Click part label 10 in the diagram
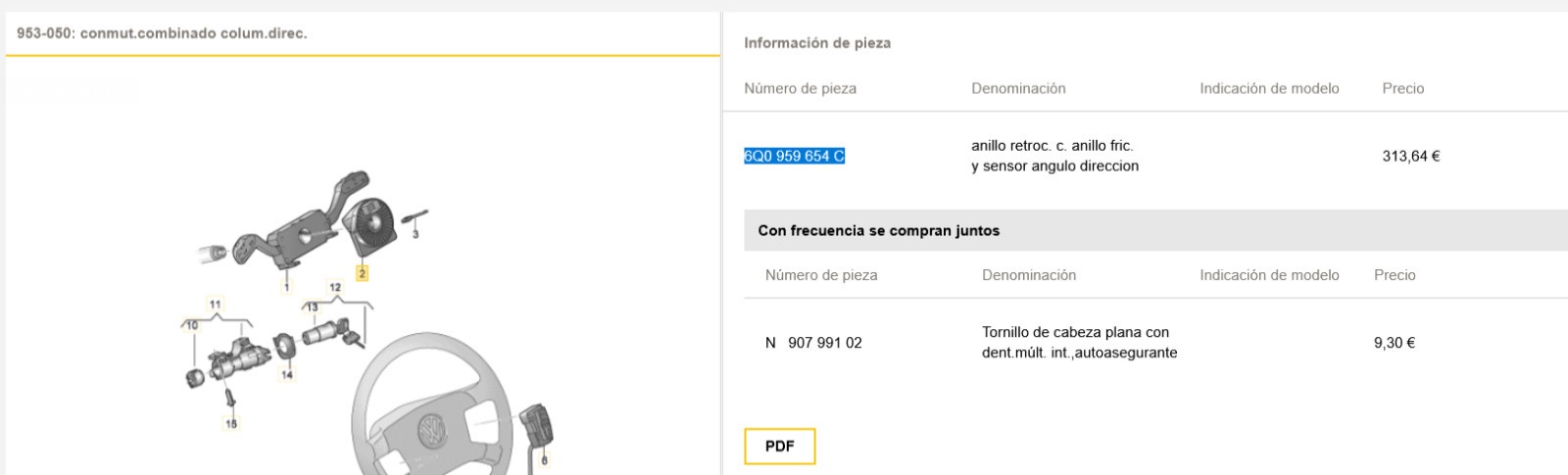The height and width of the screenshot is (475, 1568). click(192, 325)
